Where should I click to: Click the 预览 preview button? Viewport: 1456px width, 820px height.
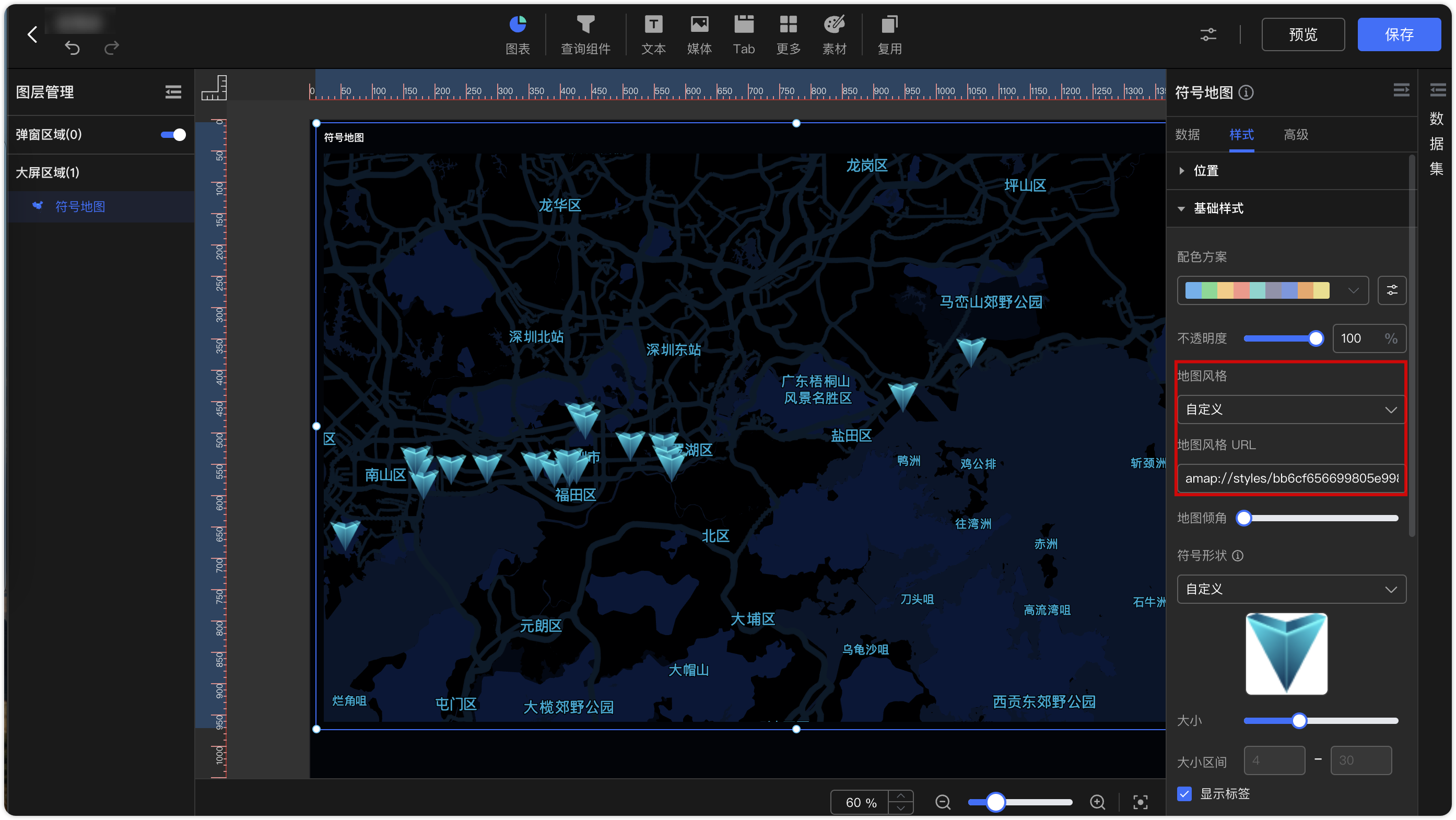[1303, 34]
